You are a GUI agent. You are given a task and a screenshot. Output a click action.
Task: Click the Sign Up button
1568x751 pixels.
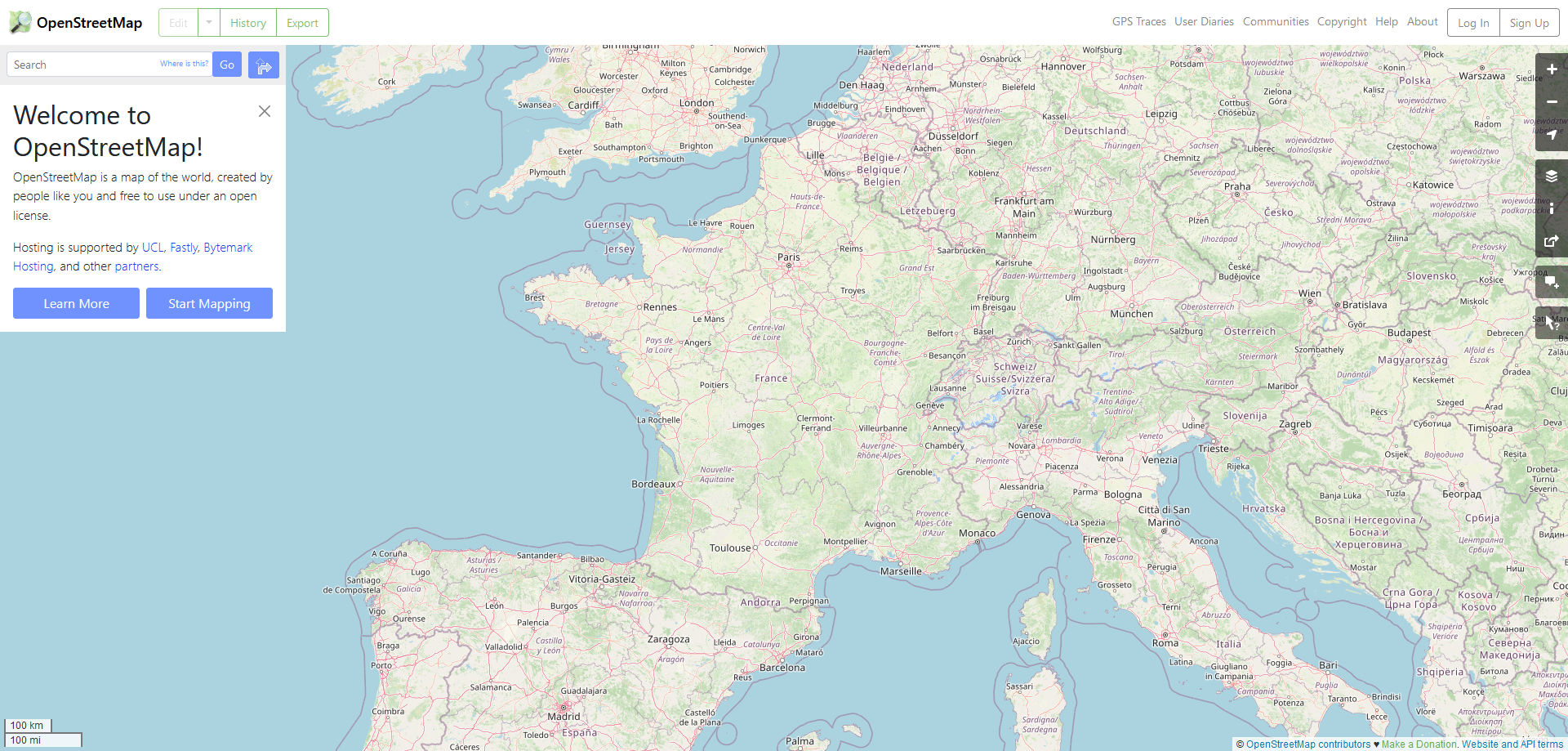coord(1529,23)
